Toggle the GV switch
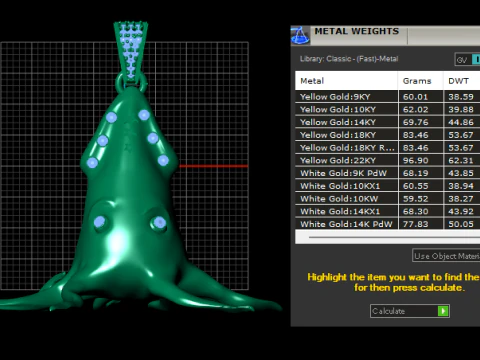Screen dimensions: 480x360 (x=467, y=59)
